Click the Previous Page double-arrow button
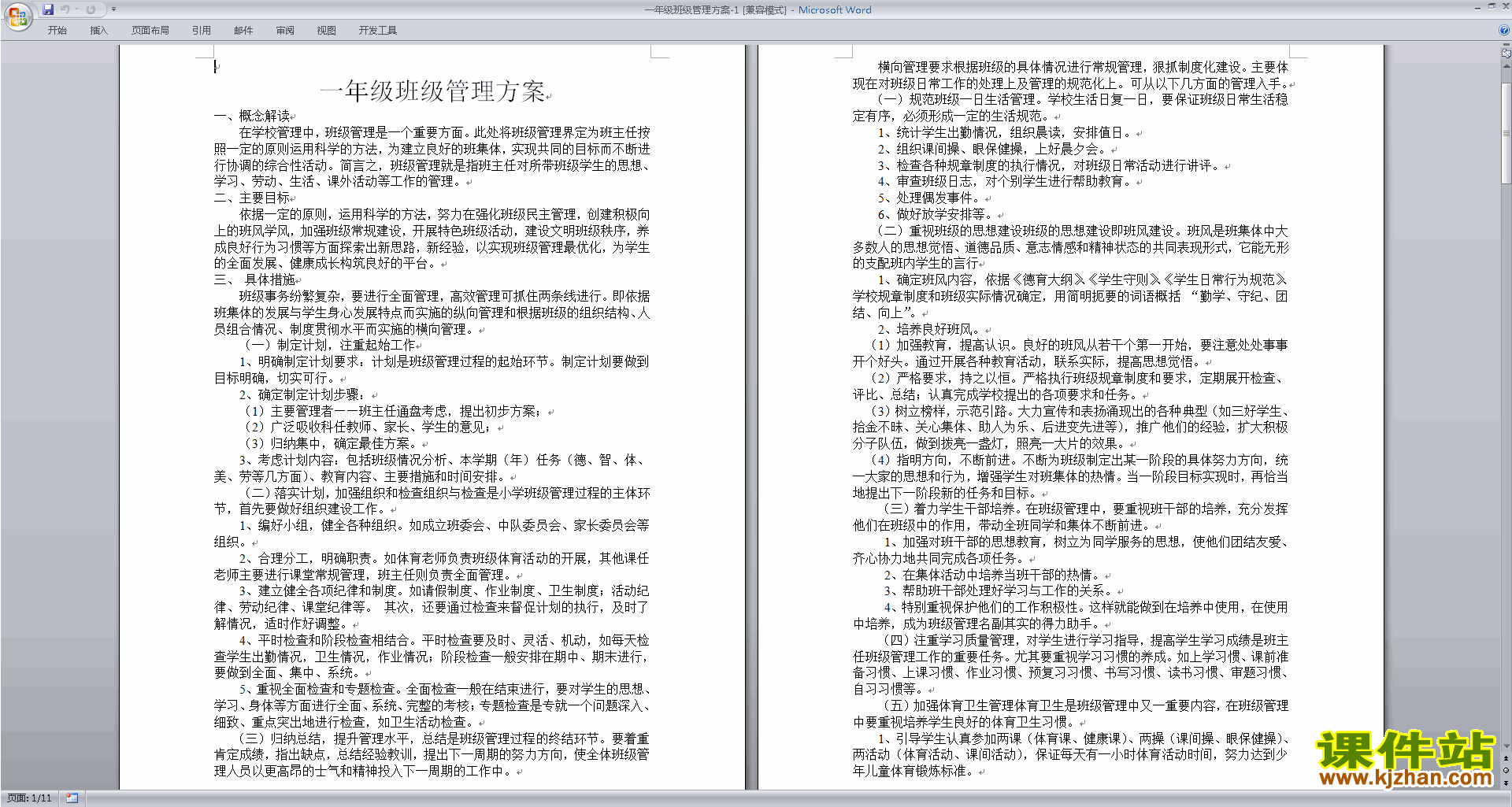The width and height of the screenshot is (1512, 807). tap(1506, 758)
